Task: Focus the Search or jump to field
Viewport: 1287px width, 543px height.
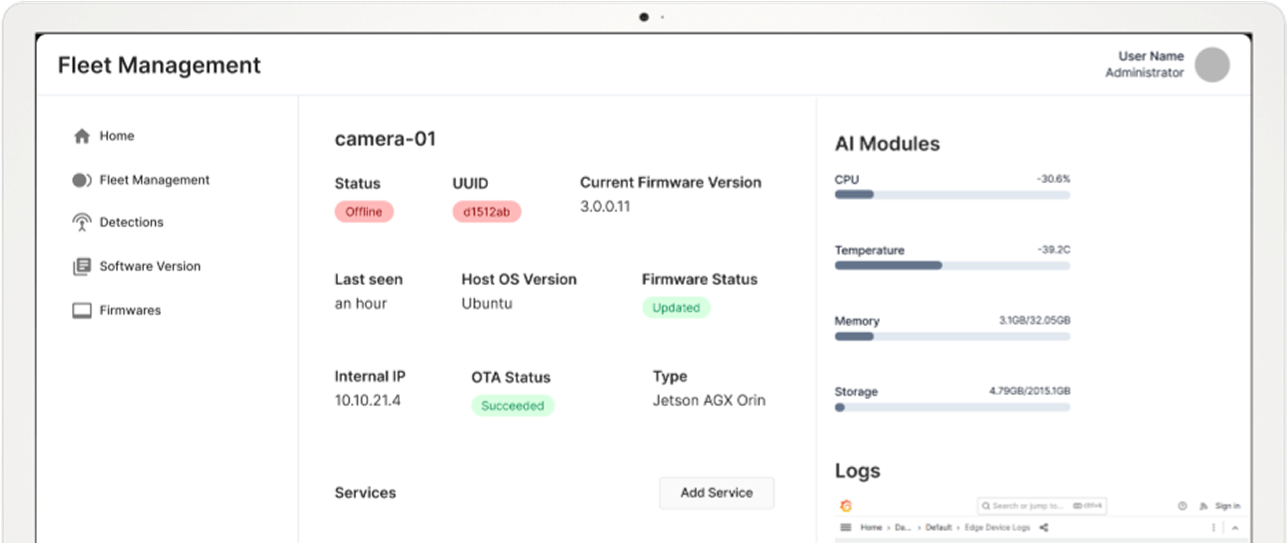Action: point(1042,506)
